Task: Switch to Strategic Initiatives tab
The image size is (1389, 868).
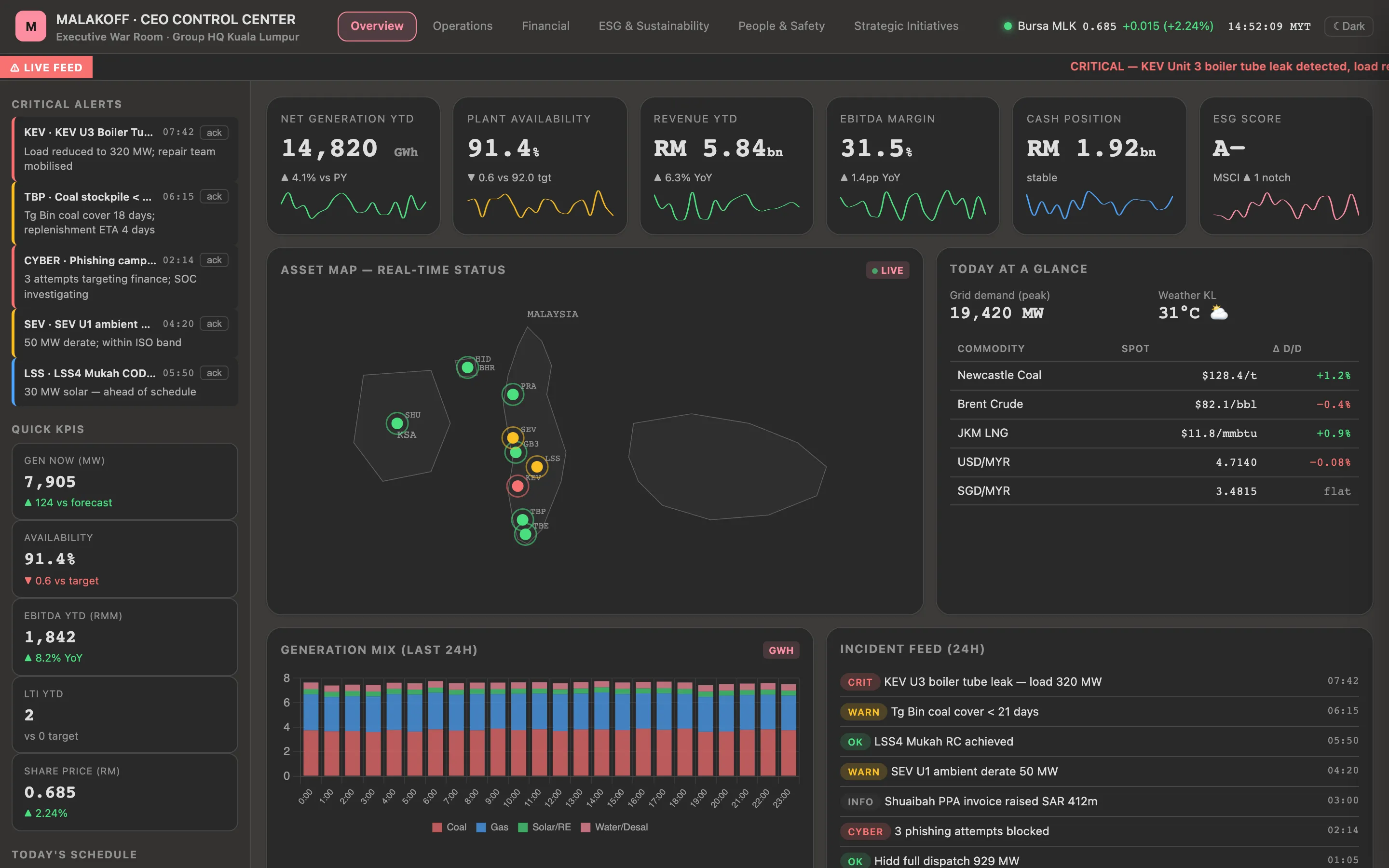Action: point(906,26)
